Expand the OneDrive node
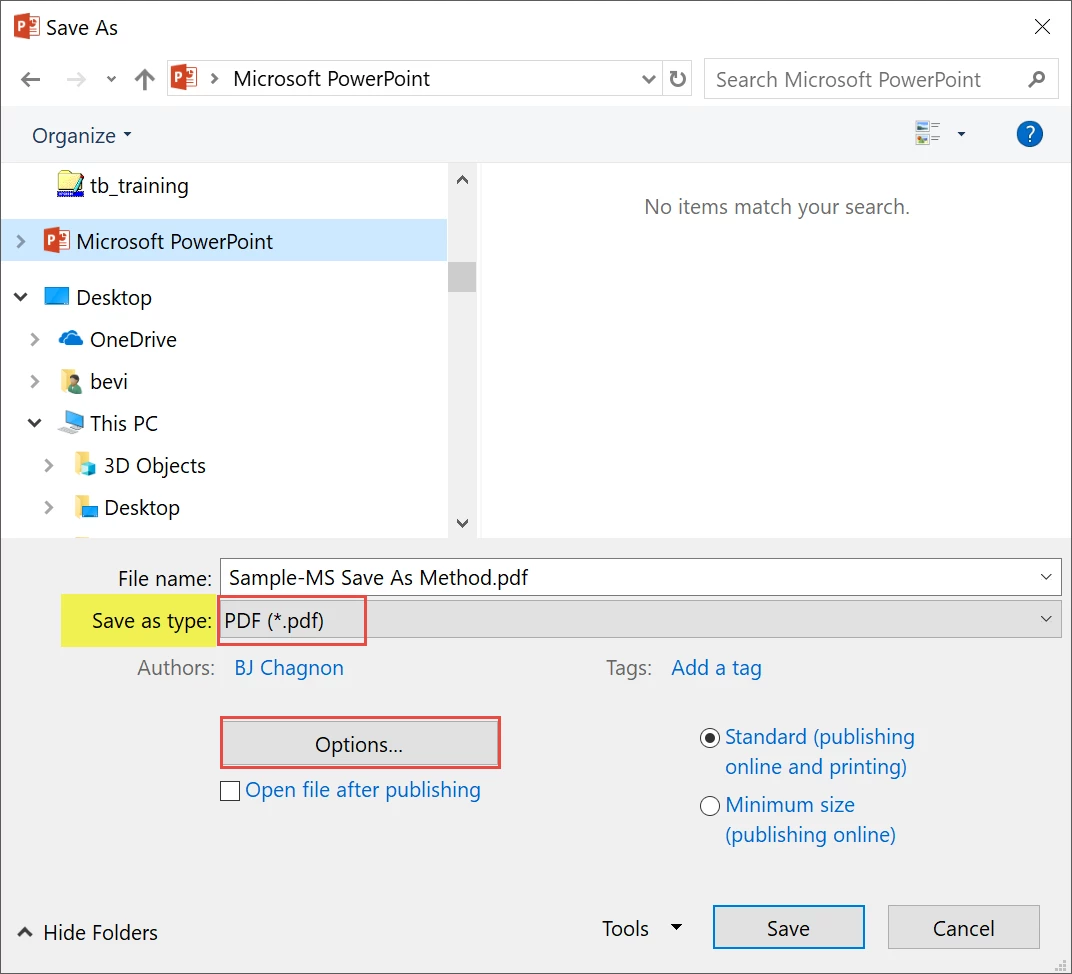The width and height of the screenshot is (1072, 974). 35,340
